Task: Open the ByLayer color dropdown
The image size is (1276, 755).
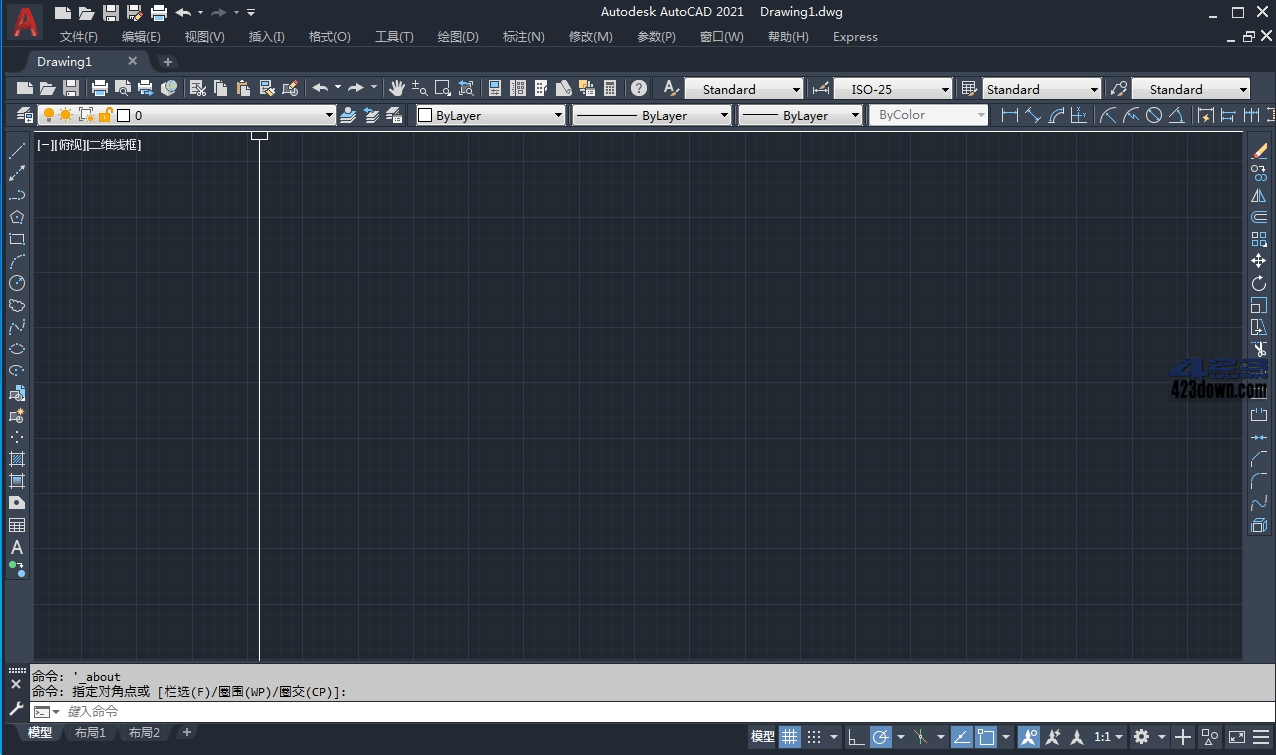Action: [558, 114]
